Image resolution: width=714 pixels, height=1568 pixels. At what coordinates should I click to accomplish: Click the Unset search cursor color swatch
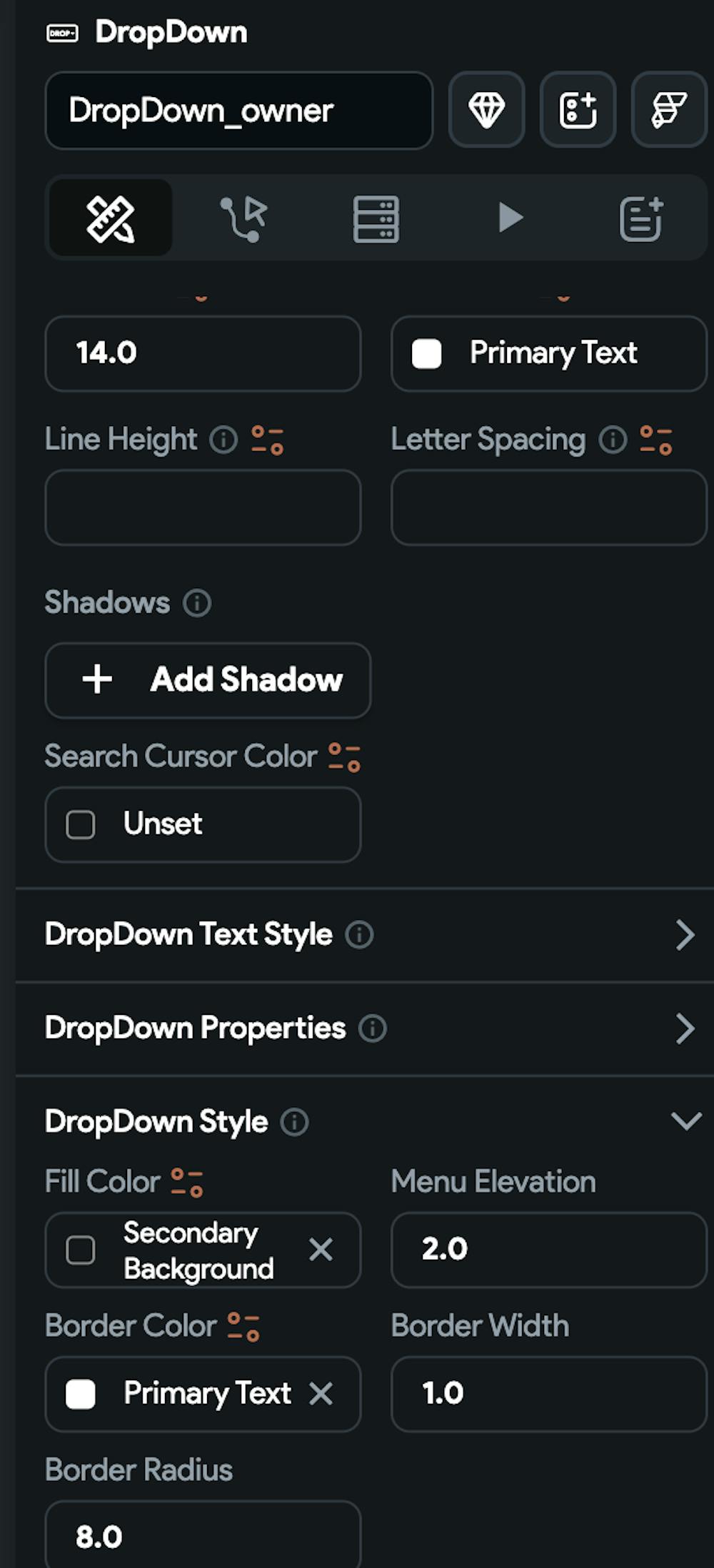[x=81, y=825]
